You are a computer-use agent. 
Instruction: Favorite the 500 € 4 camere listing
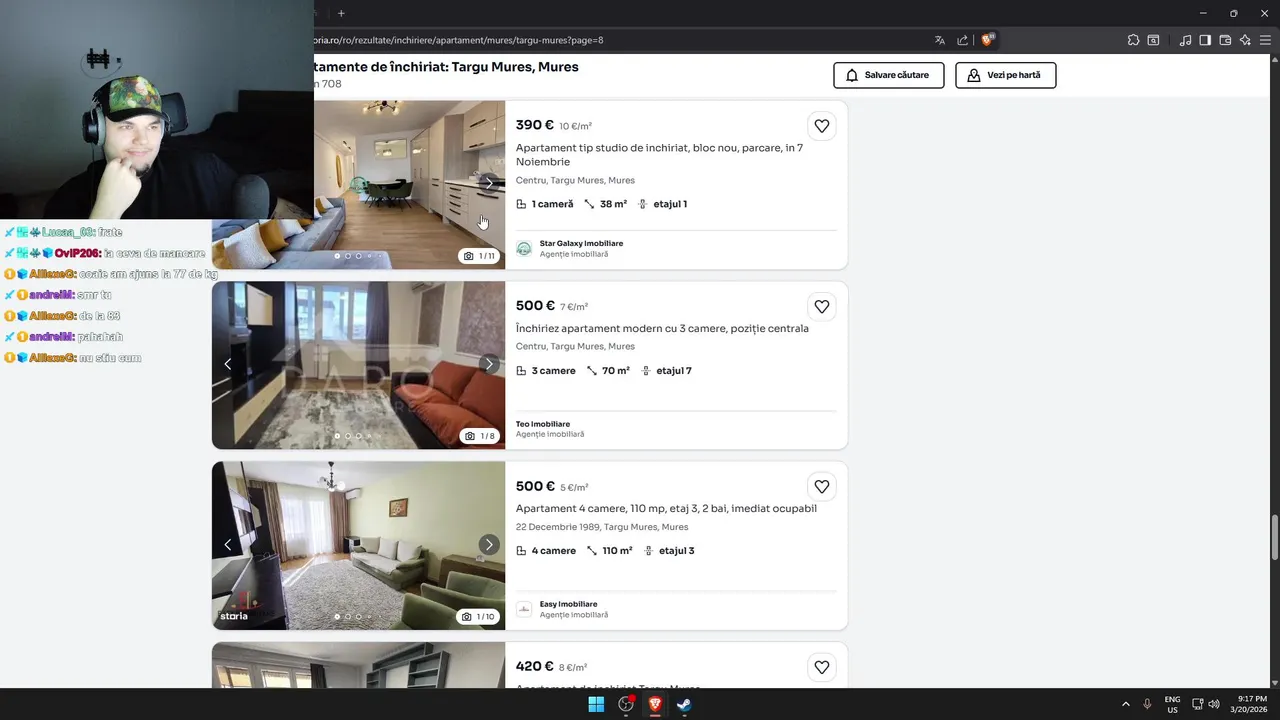tap(821, 486)
